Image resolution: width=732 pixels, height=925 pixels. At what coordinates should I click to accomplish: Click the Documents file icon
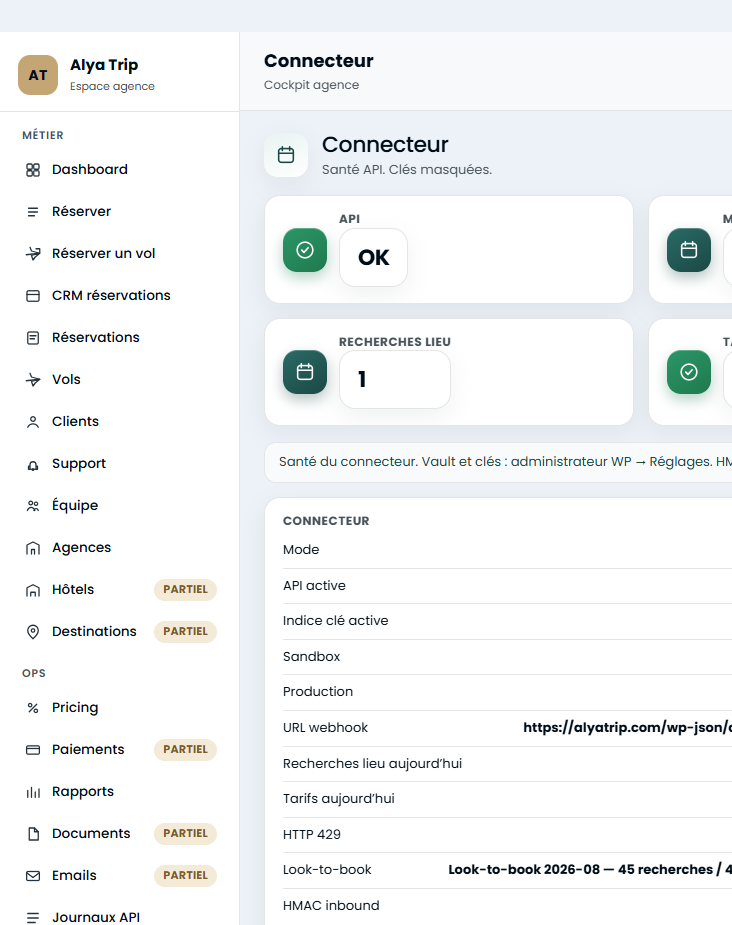coord(33,834)
